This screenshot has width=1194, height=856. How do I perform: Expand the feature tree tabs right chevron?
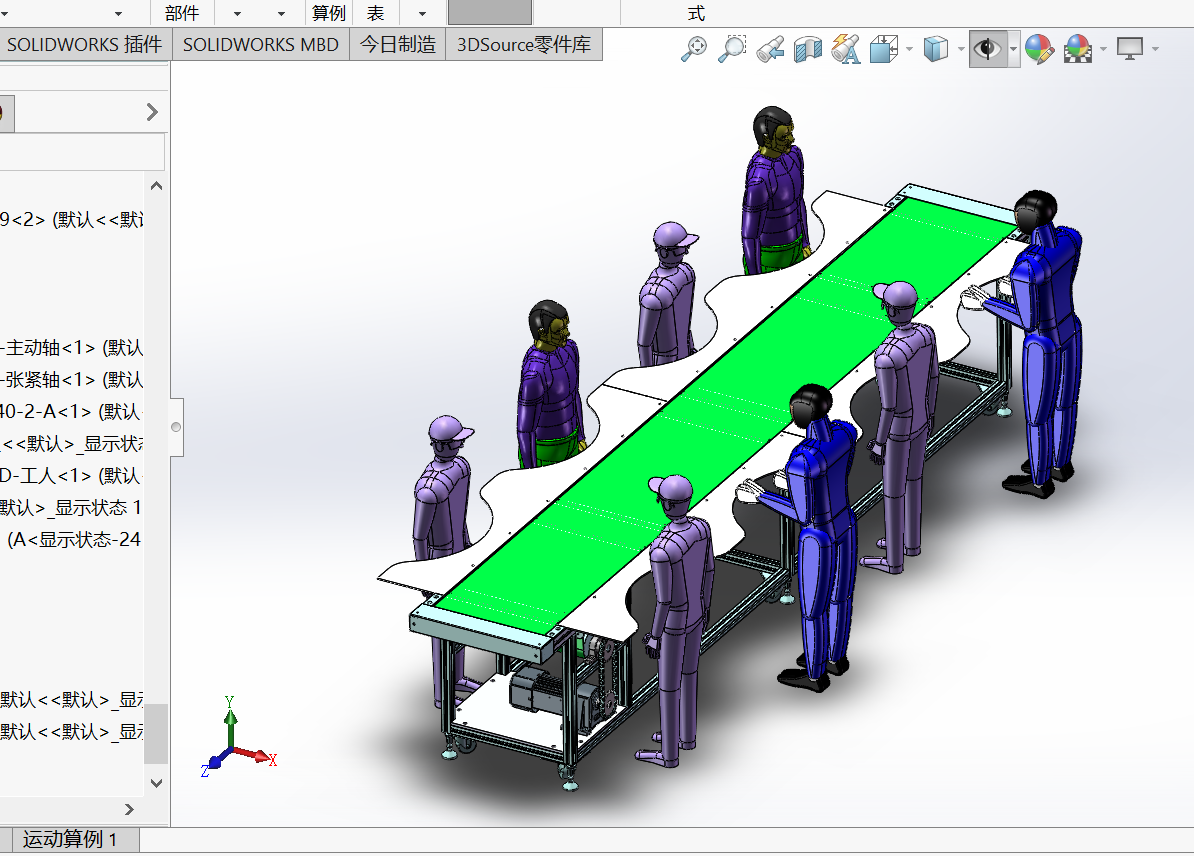coord(152,112)
